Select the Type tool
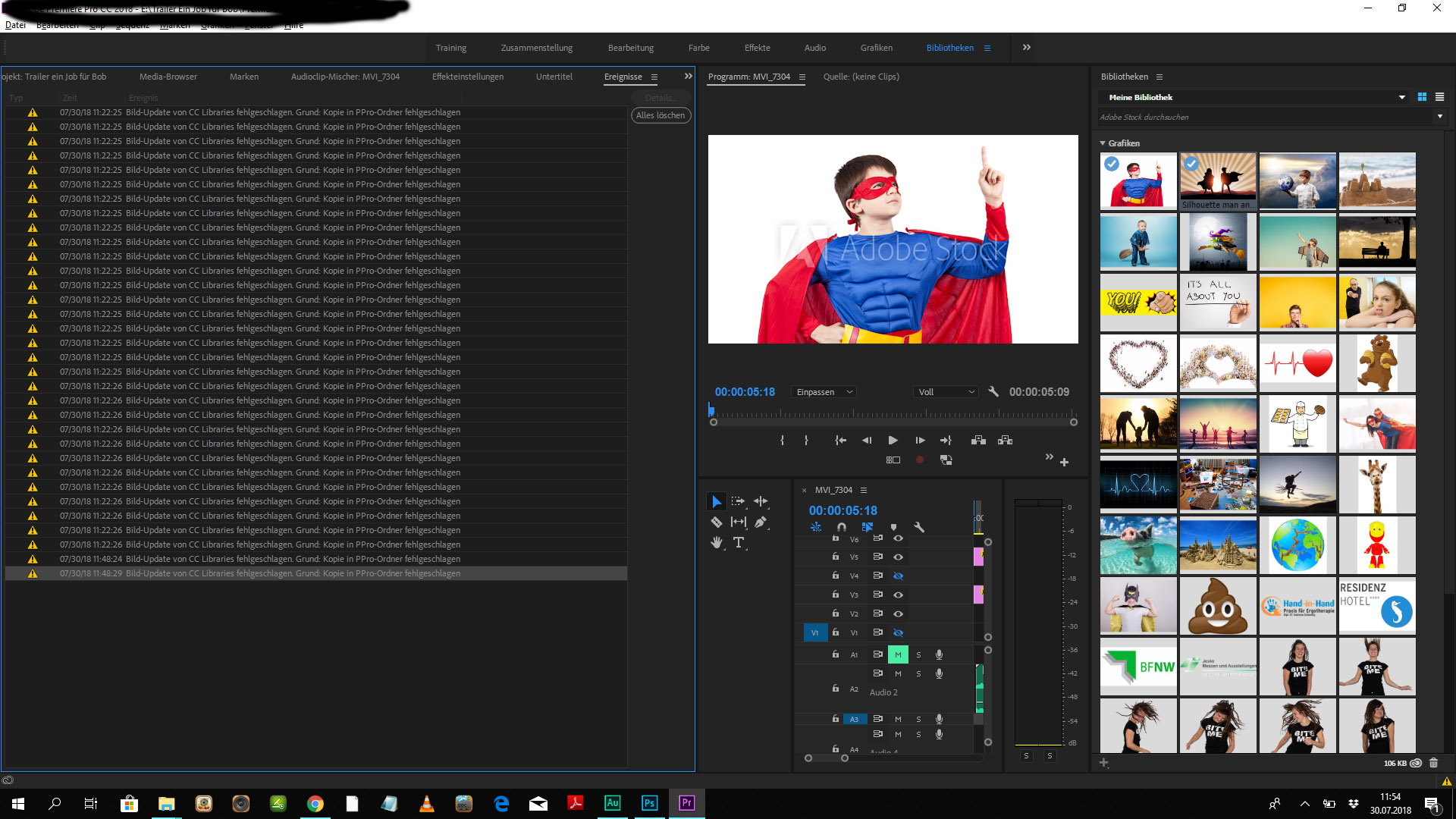This screenshot has height=819, width=1456. point(738,542)
